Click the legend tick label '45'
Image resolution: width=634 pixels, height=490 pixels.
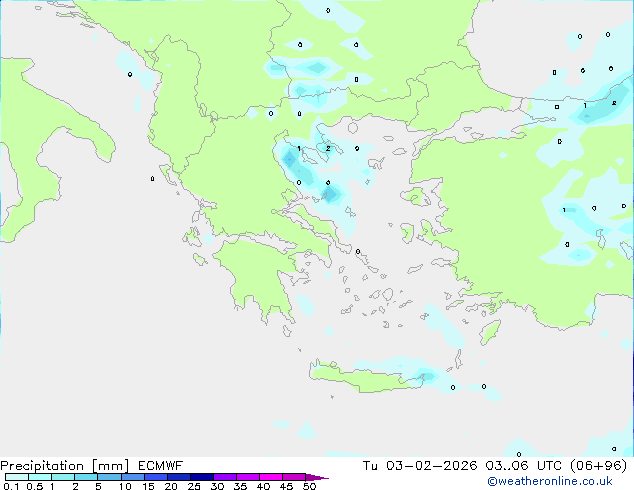pyautogui.click(x=286, y=486)
